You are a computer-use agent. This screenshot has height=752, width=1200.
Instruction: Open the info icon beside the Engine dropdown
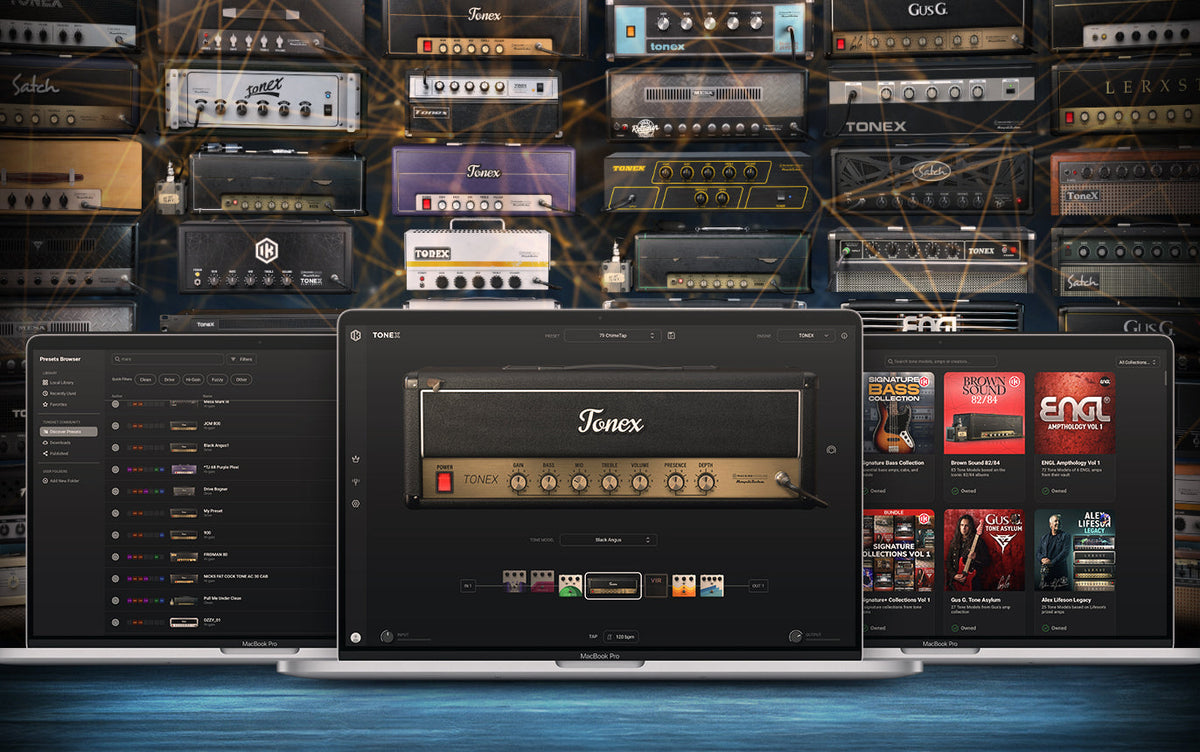click(x=844, y=336)
